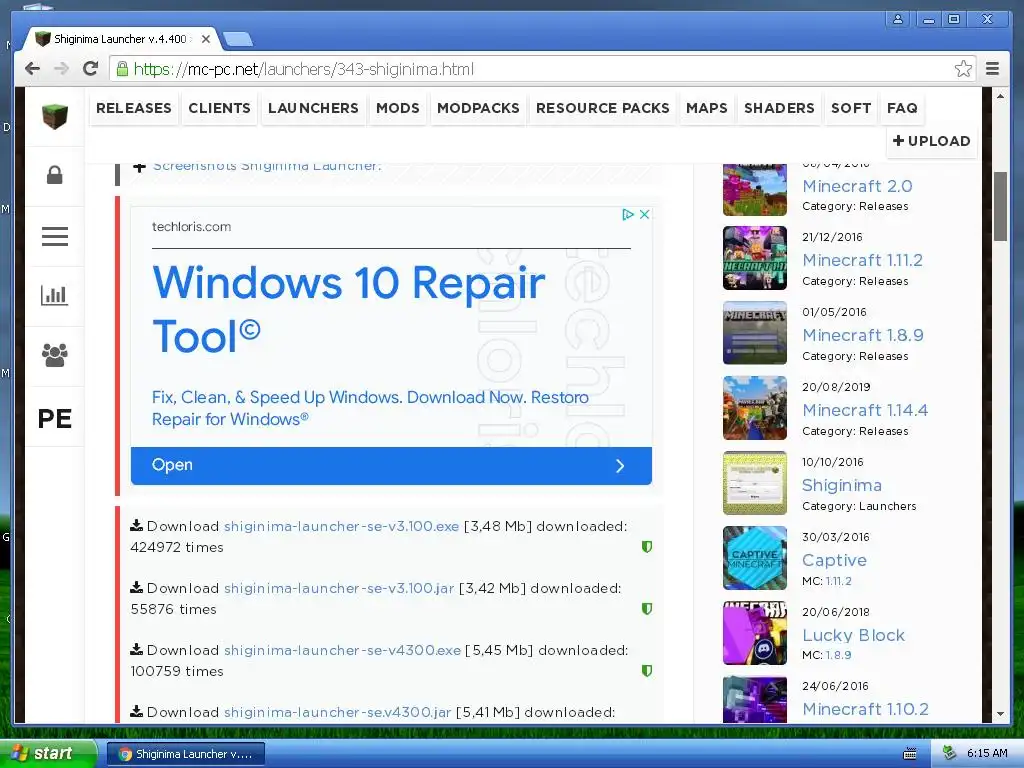Click the Minecraft 1.14.4 thumbnail image
Image resolution: width=1024 pixels, height=768 pixels.
(754, 408)
